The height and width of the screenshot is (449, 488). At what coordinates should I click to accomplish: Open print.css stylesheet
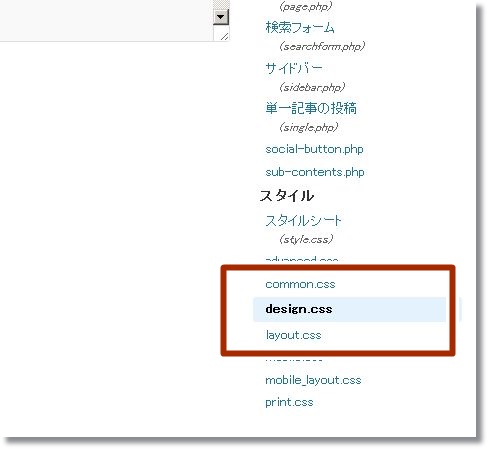(289, 402)
